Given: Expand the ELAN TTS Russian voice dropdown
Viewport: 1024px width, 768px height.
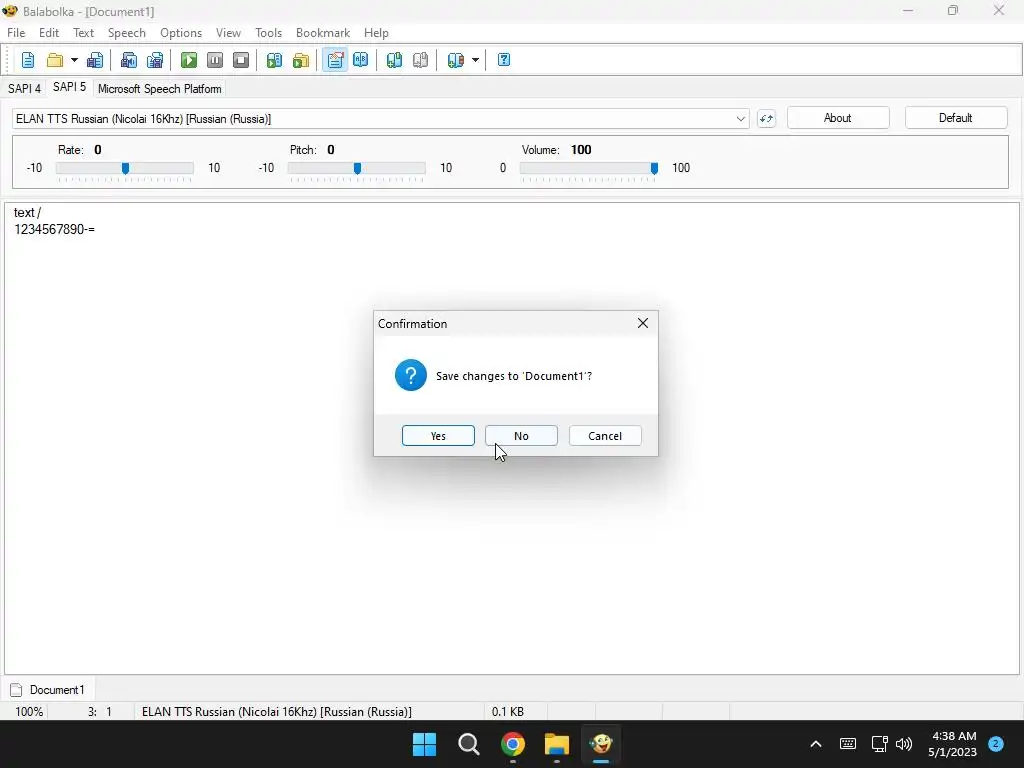Looking at the screenshot, I should [741, 119].
